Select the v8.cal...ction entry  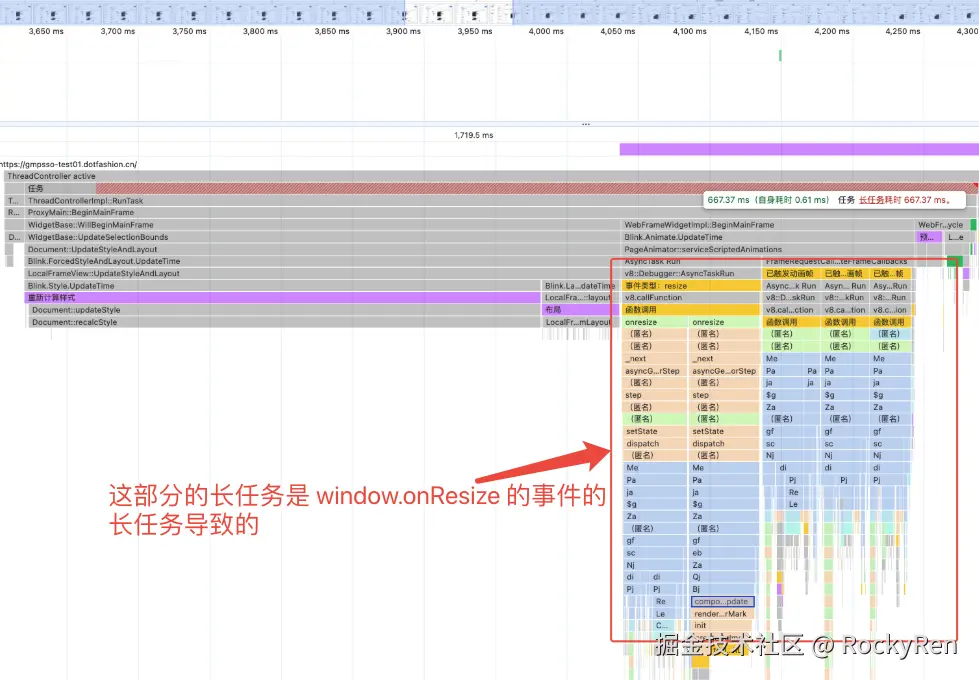click(x=790, y=310)
